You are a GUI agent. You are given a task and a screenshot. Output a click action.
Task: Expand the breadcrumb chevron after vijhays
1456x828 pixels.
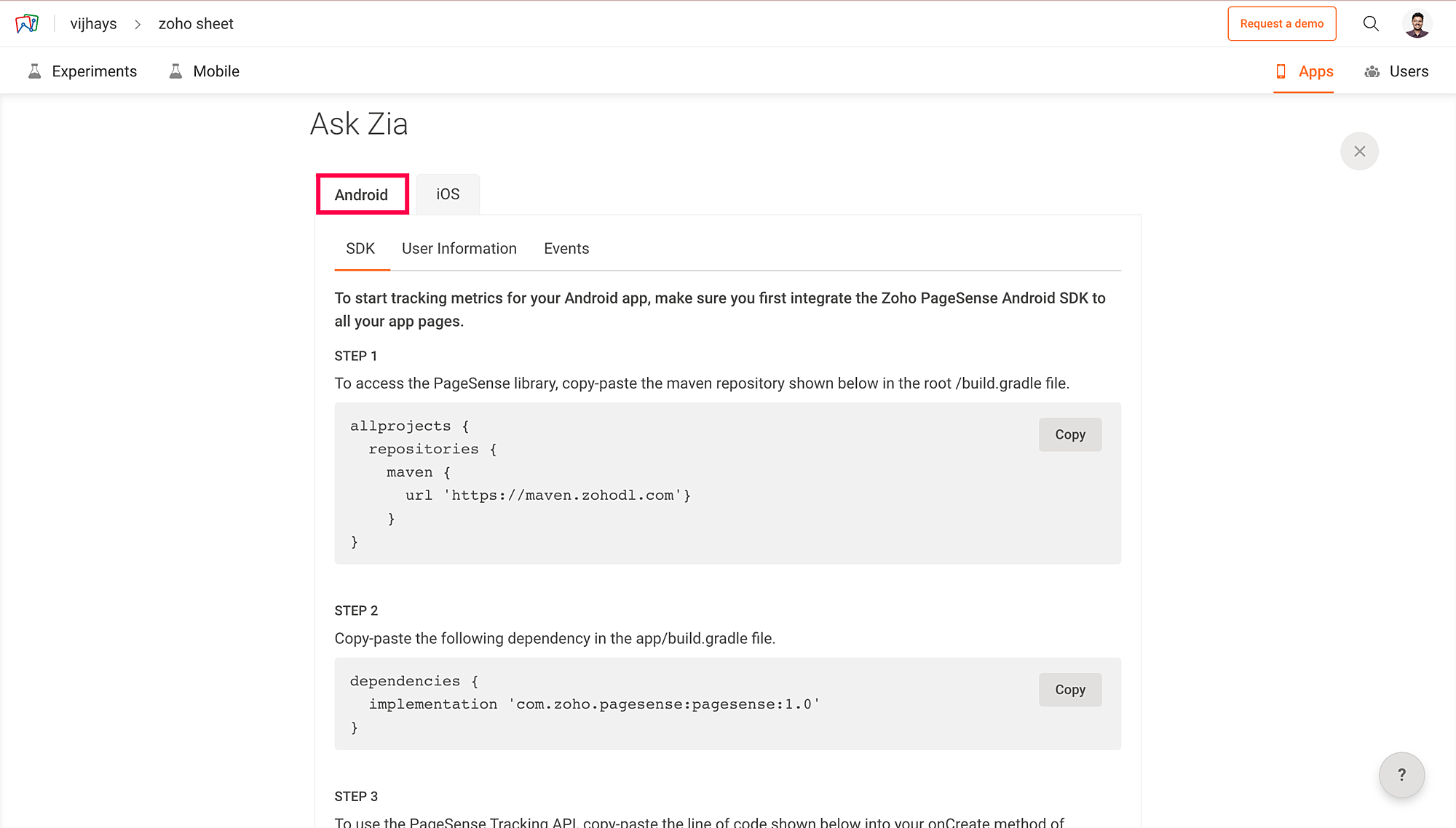click(x=138, y=24)
